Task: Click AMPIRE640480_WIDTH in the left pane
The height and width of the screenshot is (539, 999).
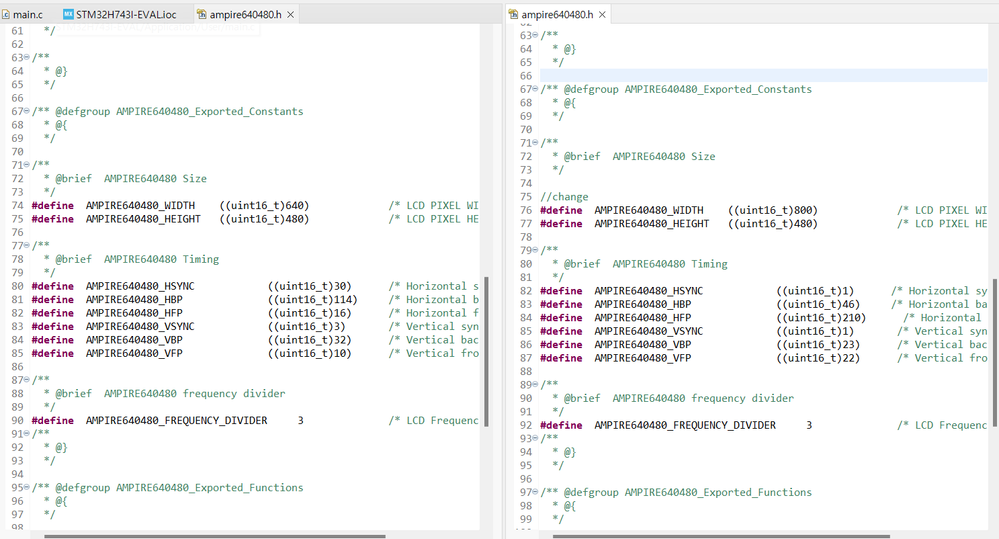Action: 140,205
